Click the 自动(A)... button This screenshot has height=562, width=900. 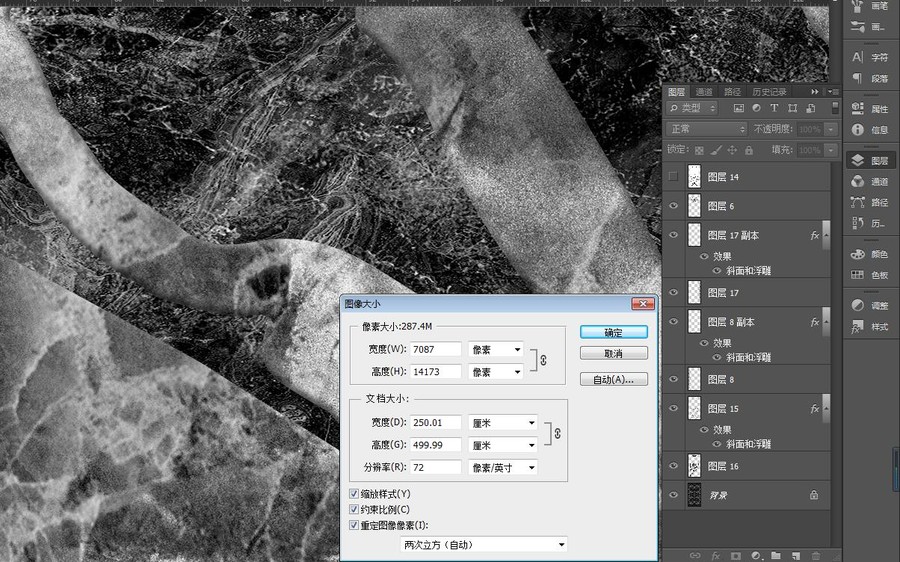[614, 379]
